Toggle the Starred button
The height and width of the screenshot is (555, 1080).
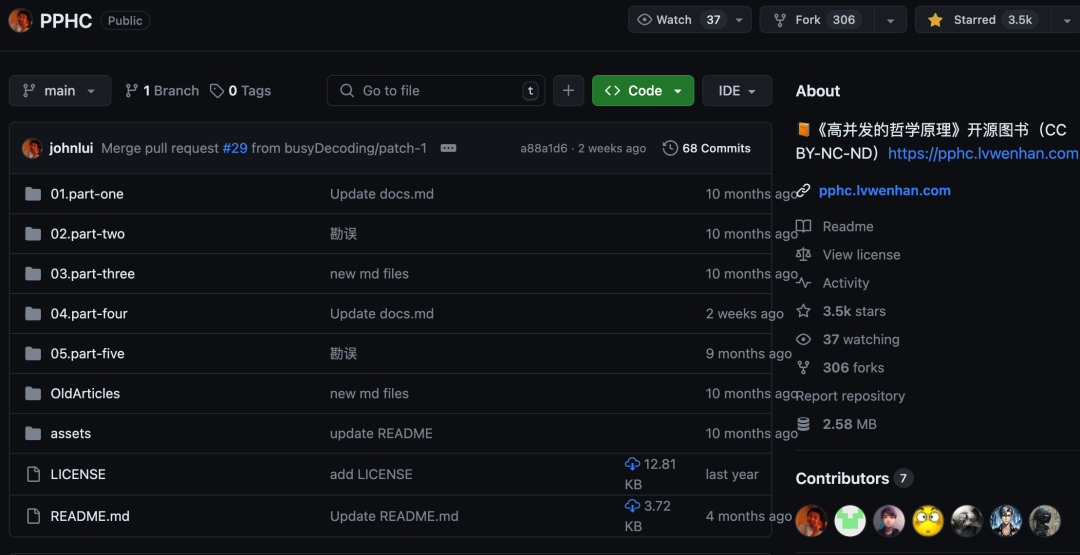pyautogui.click(x=983, y=20)
